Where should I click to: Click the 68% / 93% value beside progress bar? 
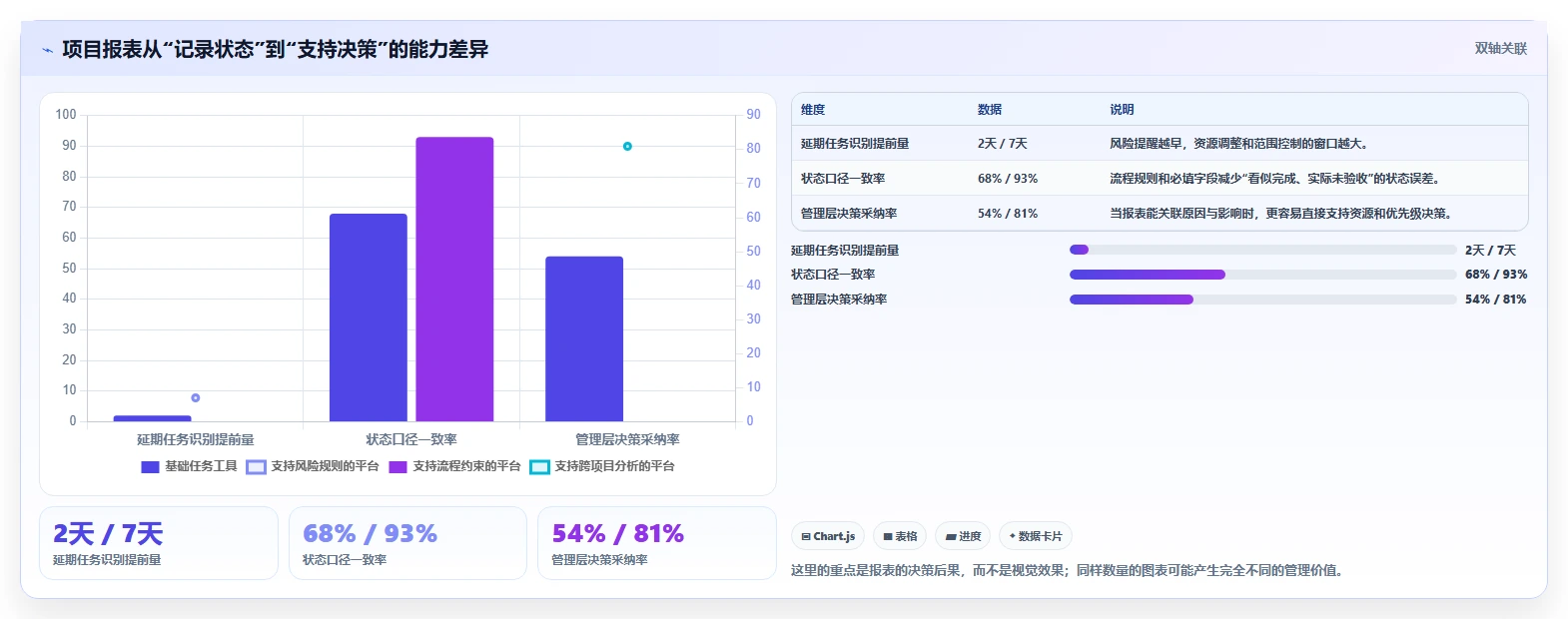tap(1496, 275)
